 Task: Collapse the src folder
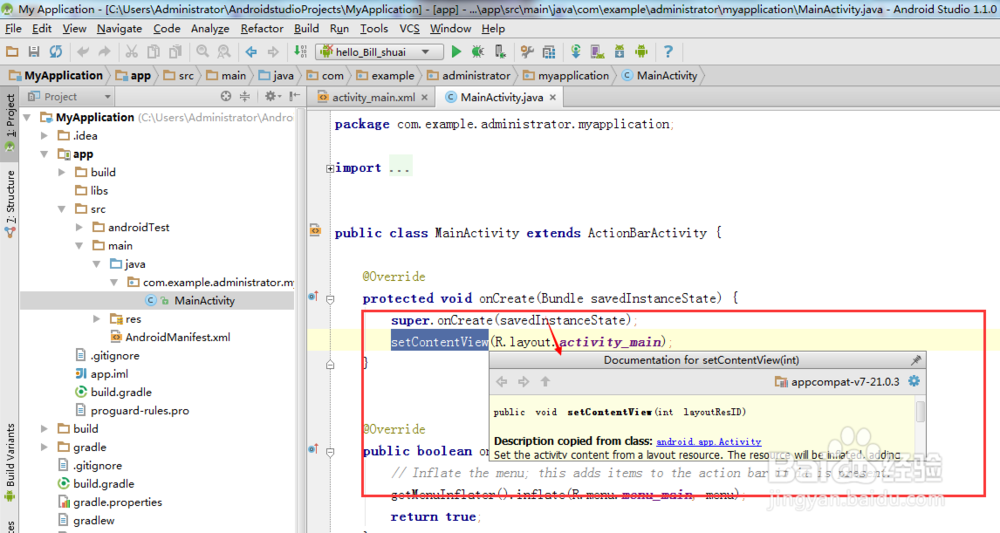[x=61, y=209]
